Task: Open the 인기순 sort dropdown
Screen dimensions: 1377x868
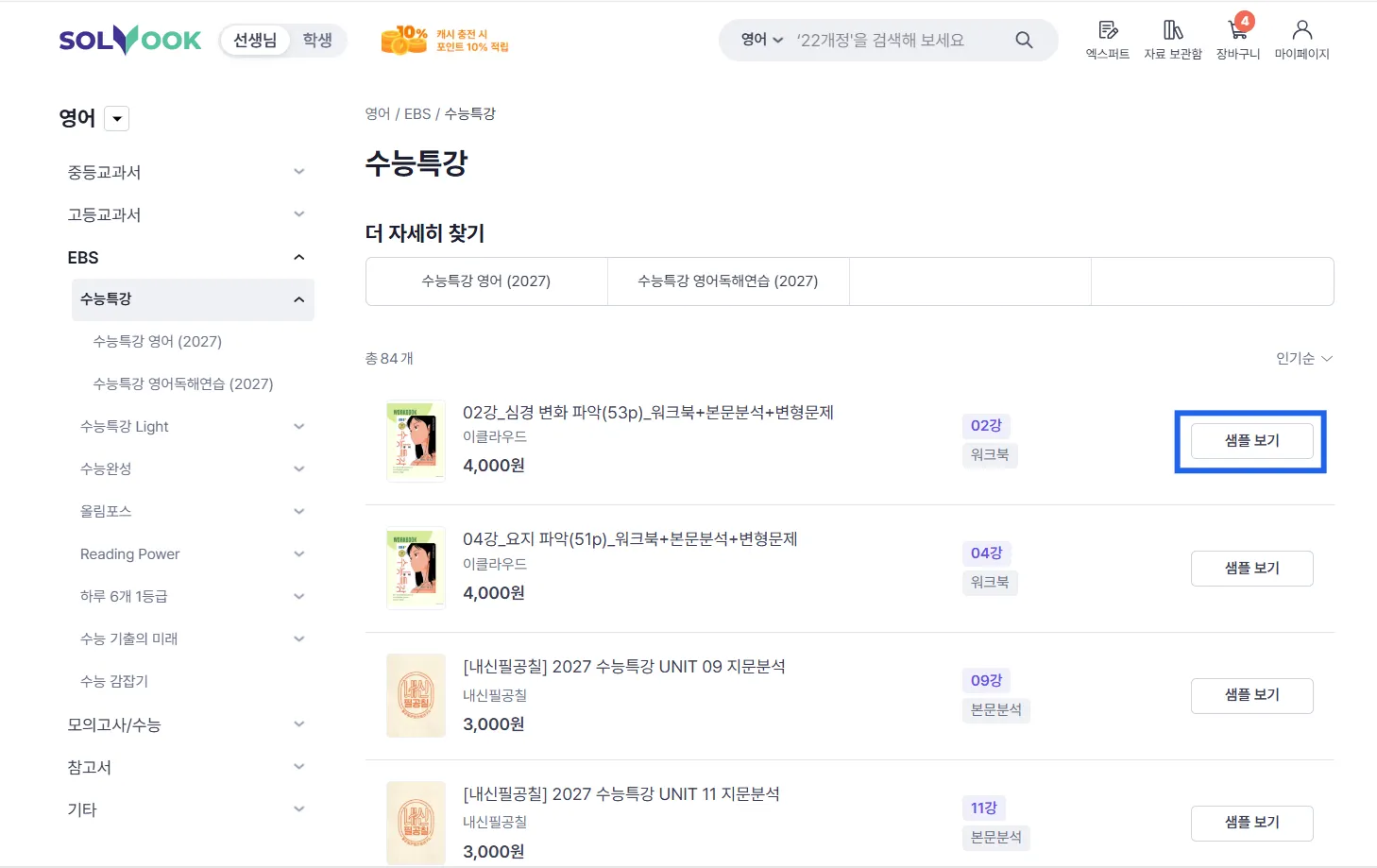Action: coord(1304,358)
